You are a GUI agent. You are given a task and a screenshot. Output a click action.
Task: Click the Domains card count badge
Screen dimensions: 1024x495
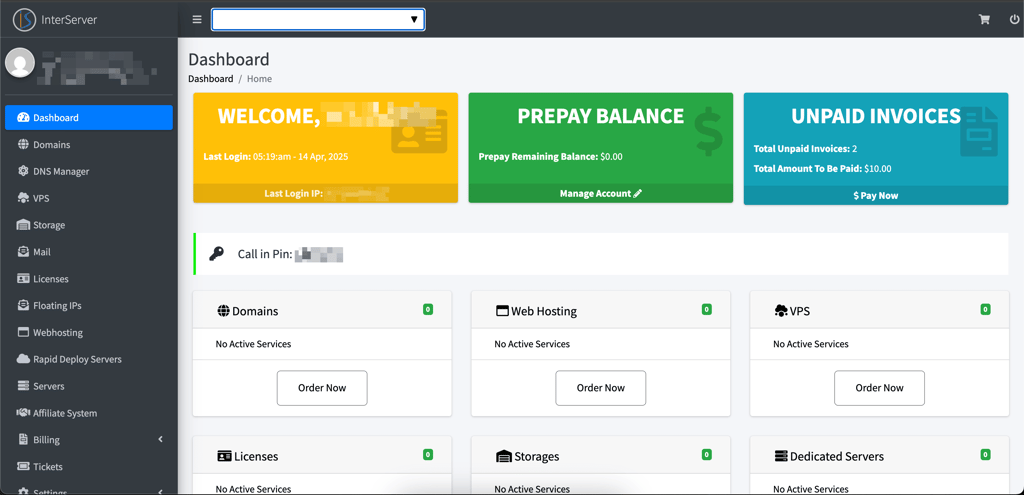428,310
